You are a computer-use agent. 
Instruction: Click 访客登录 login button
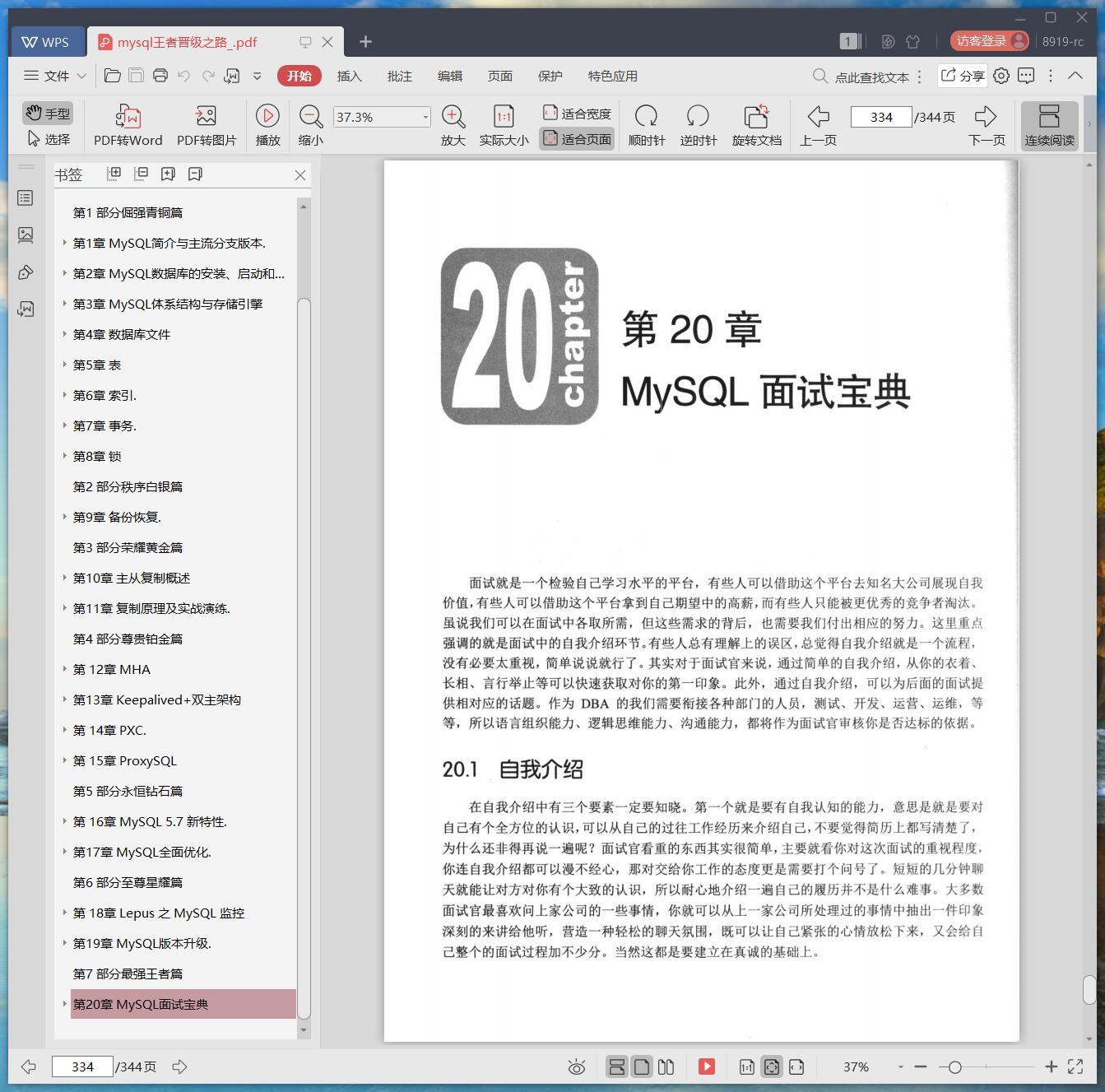[990, 41]
